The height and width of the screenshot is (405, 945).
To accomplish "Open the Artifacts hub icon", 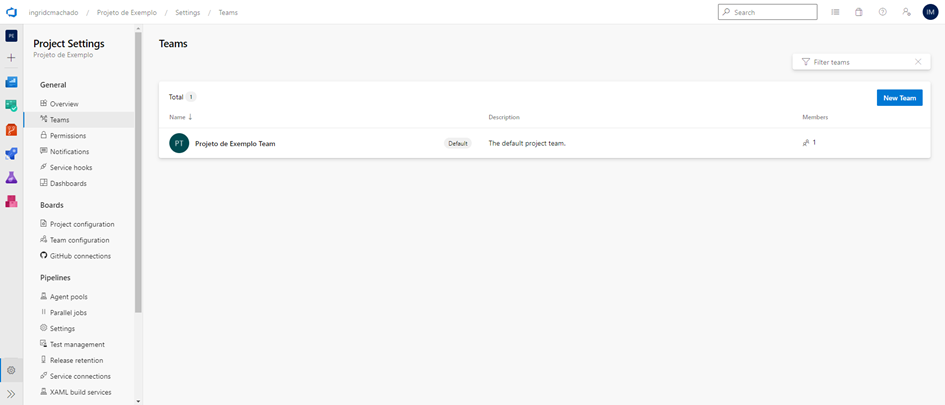I will tap(11, 201).
